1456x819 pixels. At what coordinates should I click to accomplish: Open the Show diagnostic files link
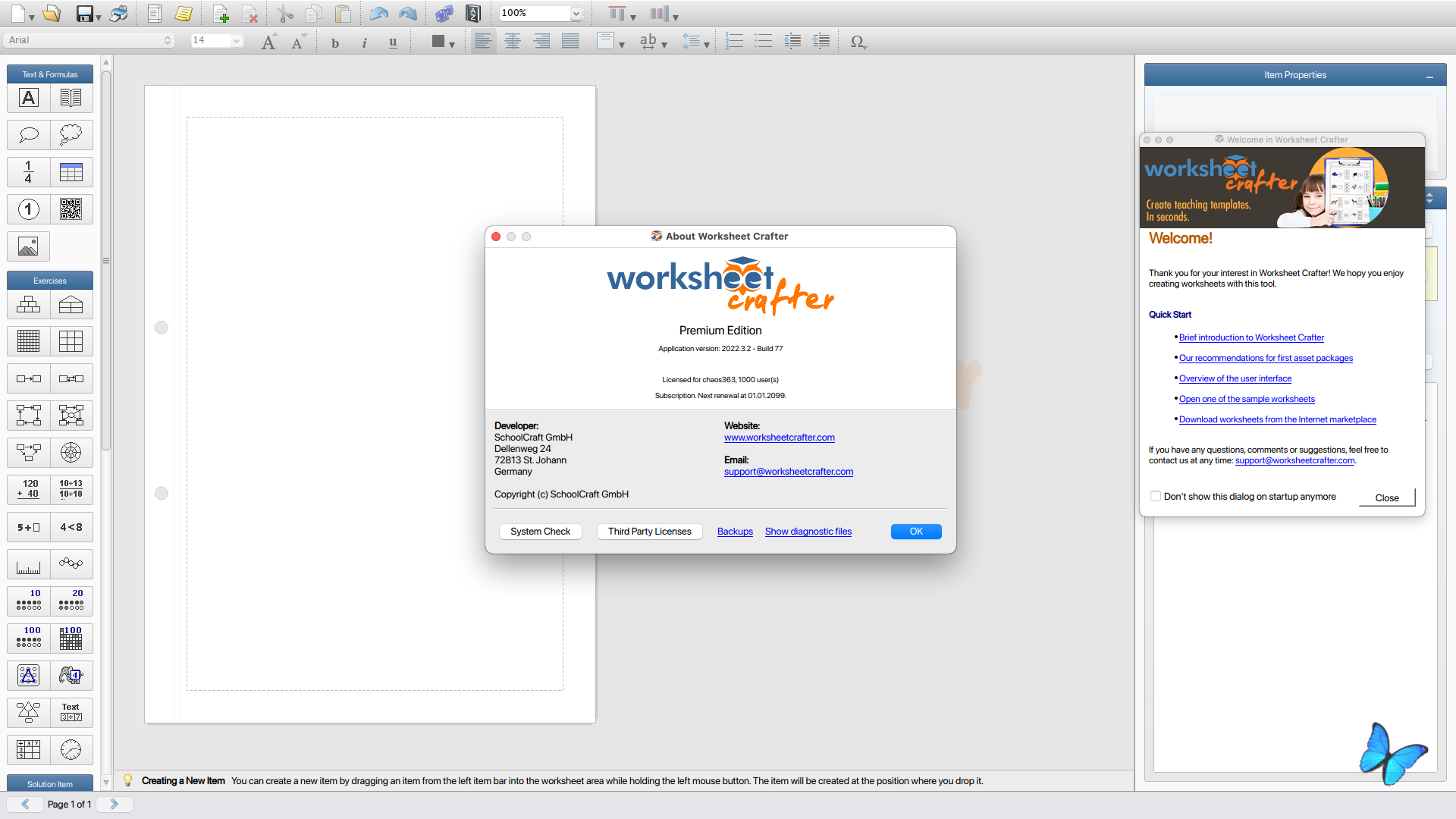(x=808, y=532)
